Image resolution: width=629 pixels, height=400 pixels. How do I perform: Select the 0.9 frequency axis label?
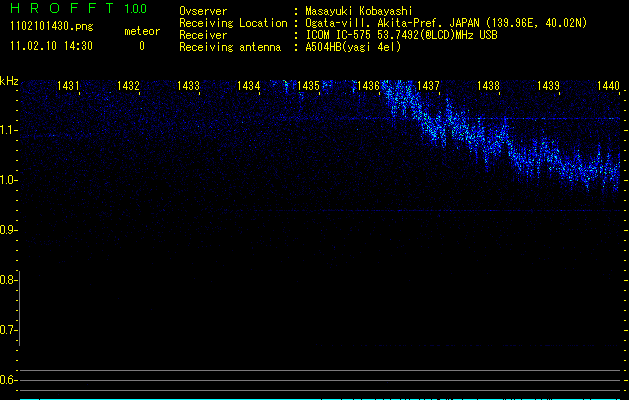(9, 230)
